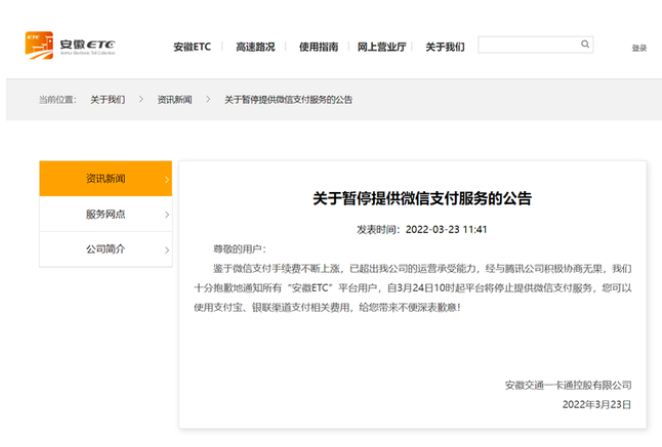Image resolution: width=662 pixels, height=447 pixels.
Task: Click the paragraph line starting 鉴于微信支付手续费
Action: [x=422, y=268]
